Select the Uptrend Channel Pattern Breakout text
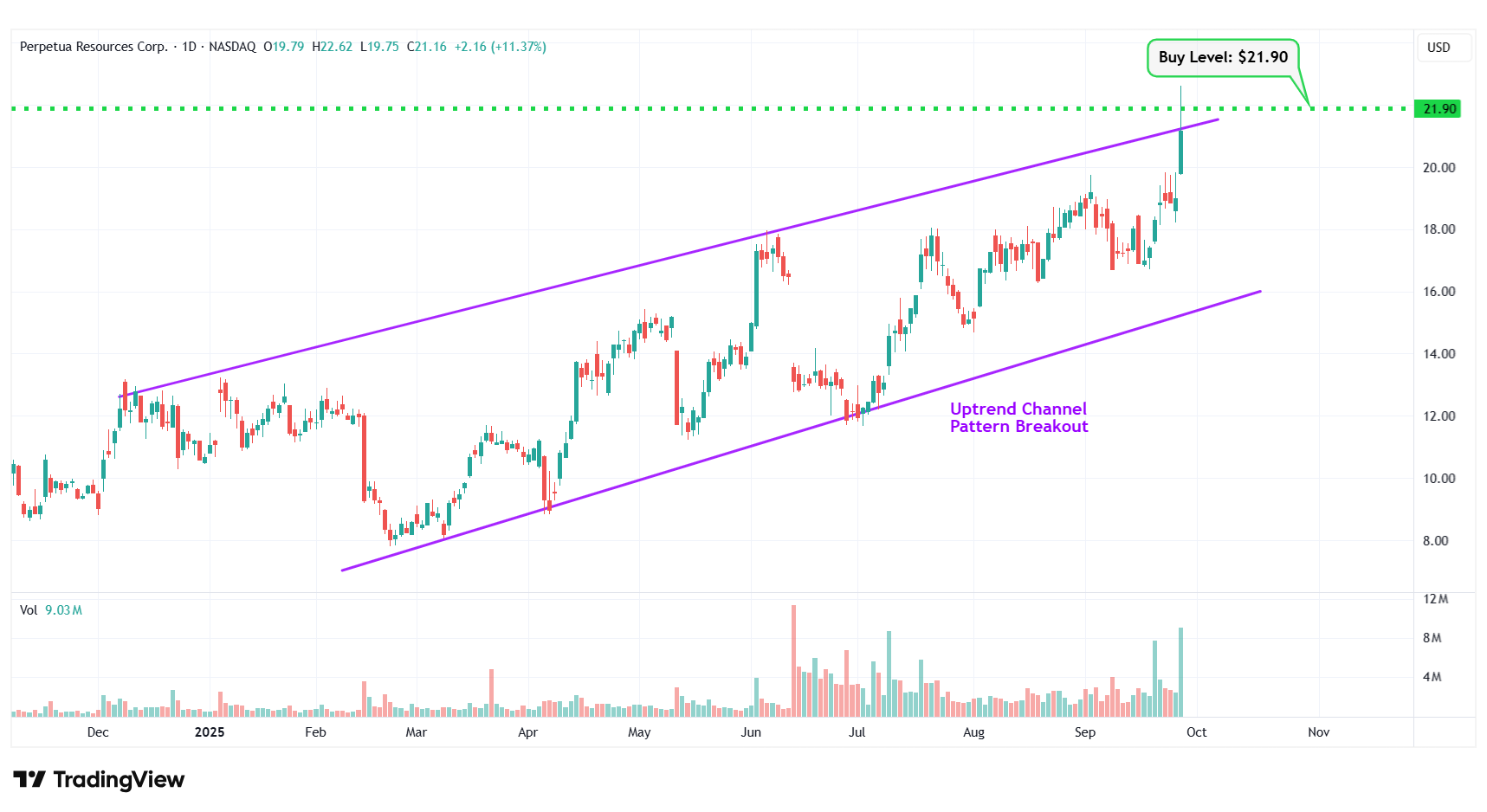1487x812 pixels. [x=1018, y=417]
